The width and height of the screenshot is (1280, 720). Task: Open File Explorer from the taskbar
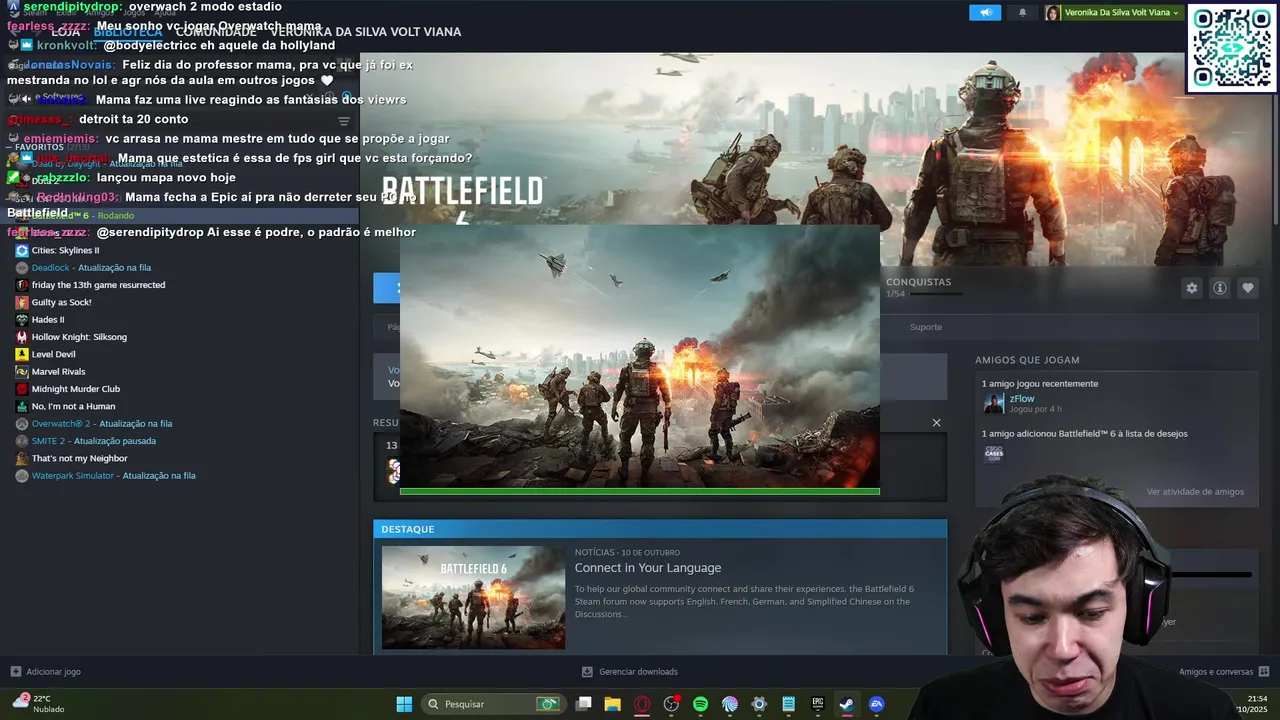(x=613, y=704)
